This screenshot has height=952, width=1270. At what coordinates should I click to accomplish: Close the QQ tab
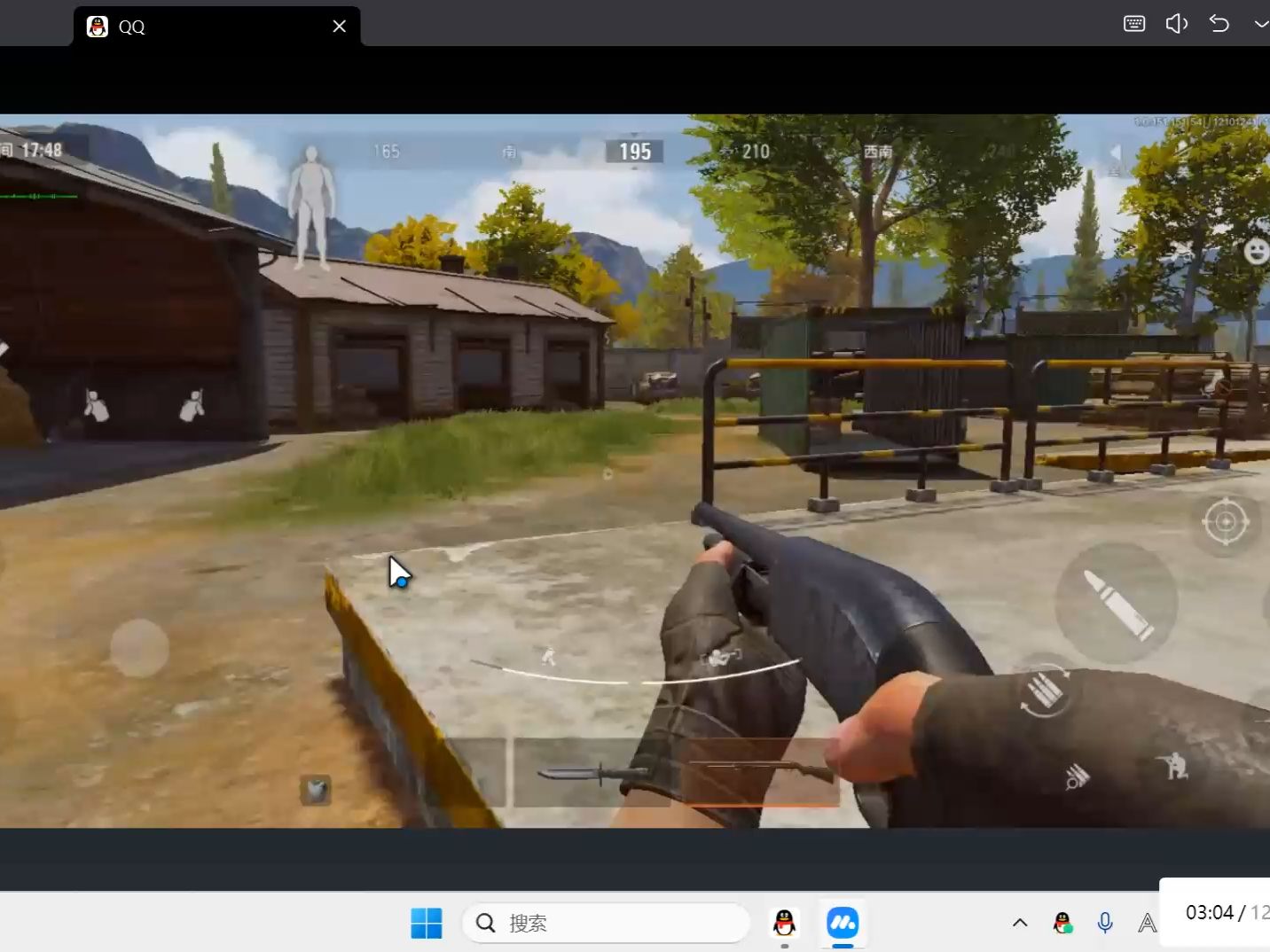tap(339, 27)
